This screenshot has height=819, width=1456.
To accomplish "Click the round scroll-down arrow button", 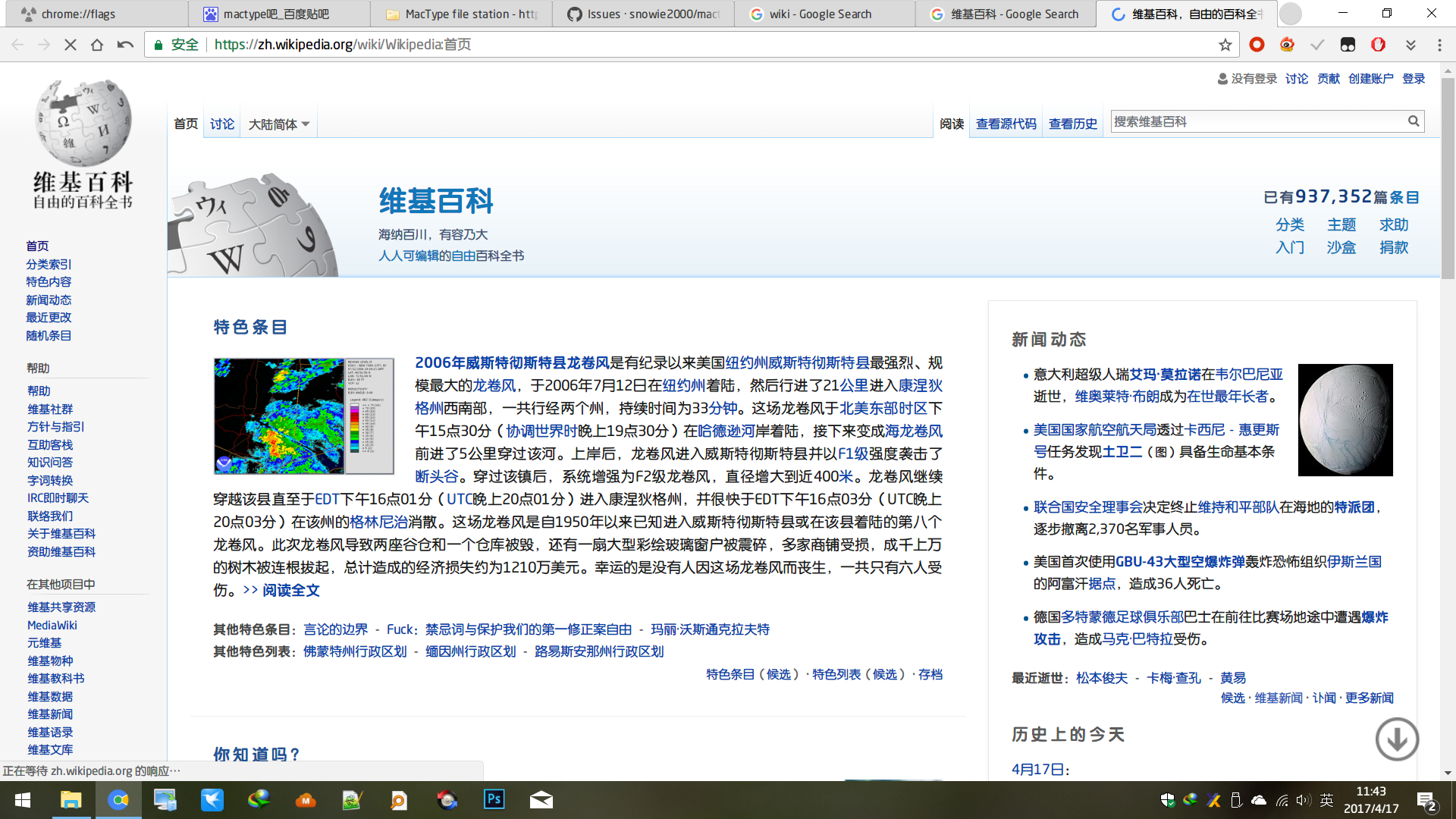I will pyautogui.click(x=1397, y=739).
